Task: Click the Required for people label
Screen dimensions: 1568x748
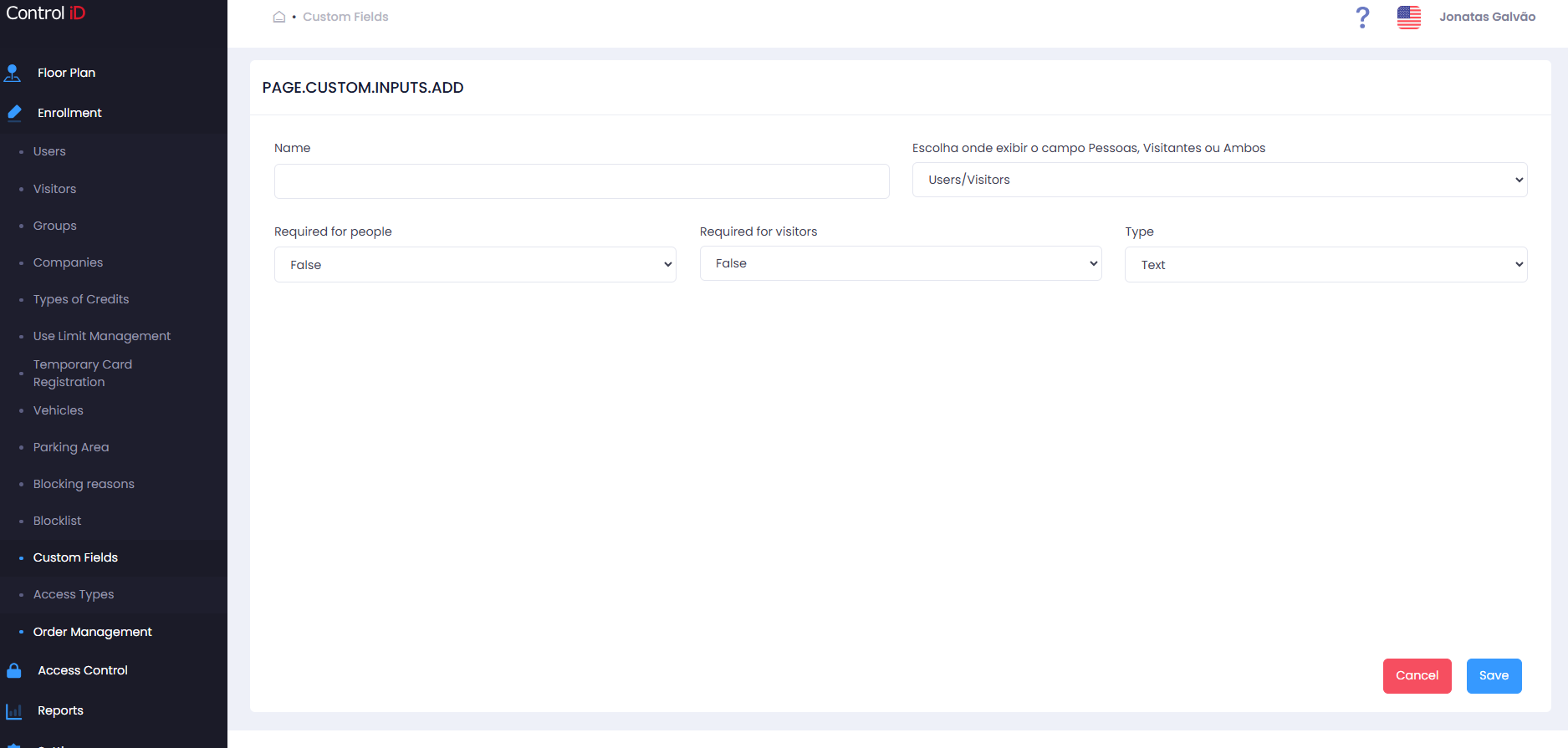Action: (x=333, y=232)
